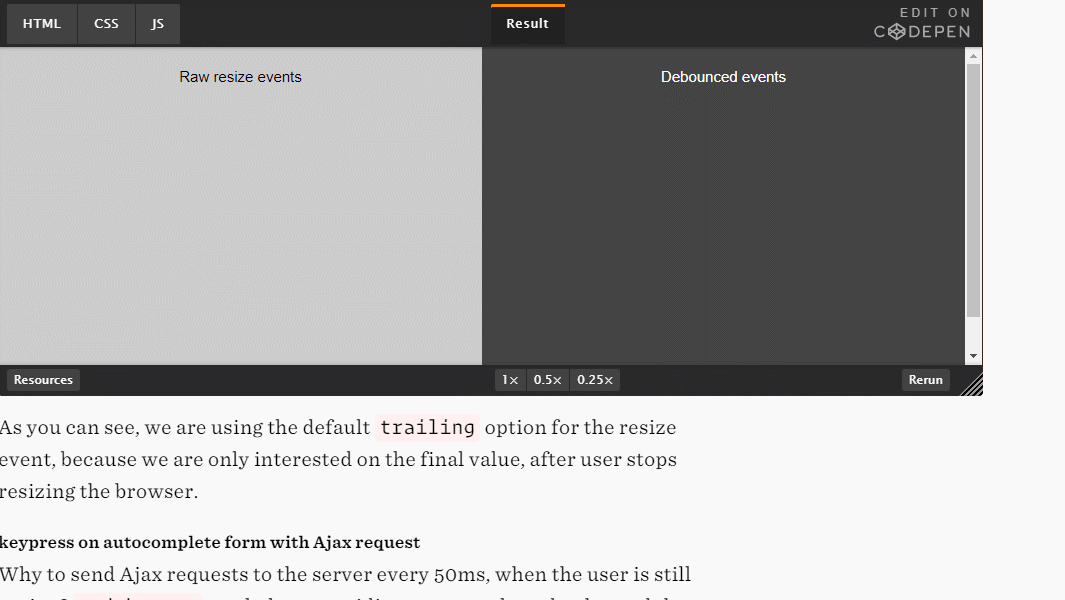Click the Raw resize events panel

pyautogui.click(x=240, y=206)
